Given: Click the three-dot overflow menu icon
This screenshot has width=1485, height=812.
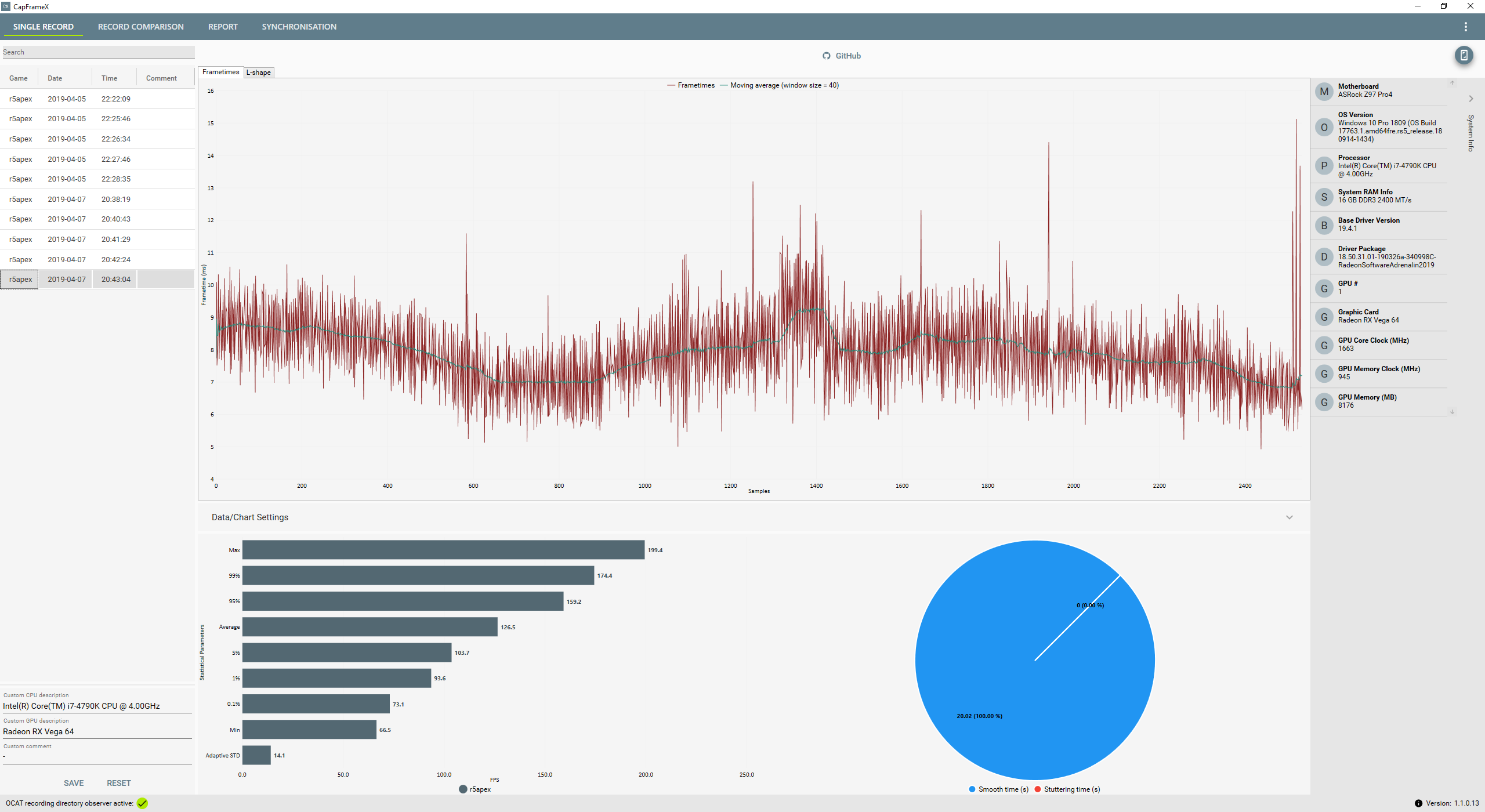Looking at the screenshot, I should (1465, 27).
